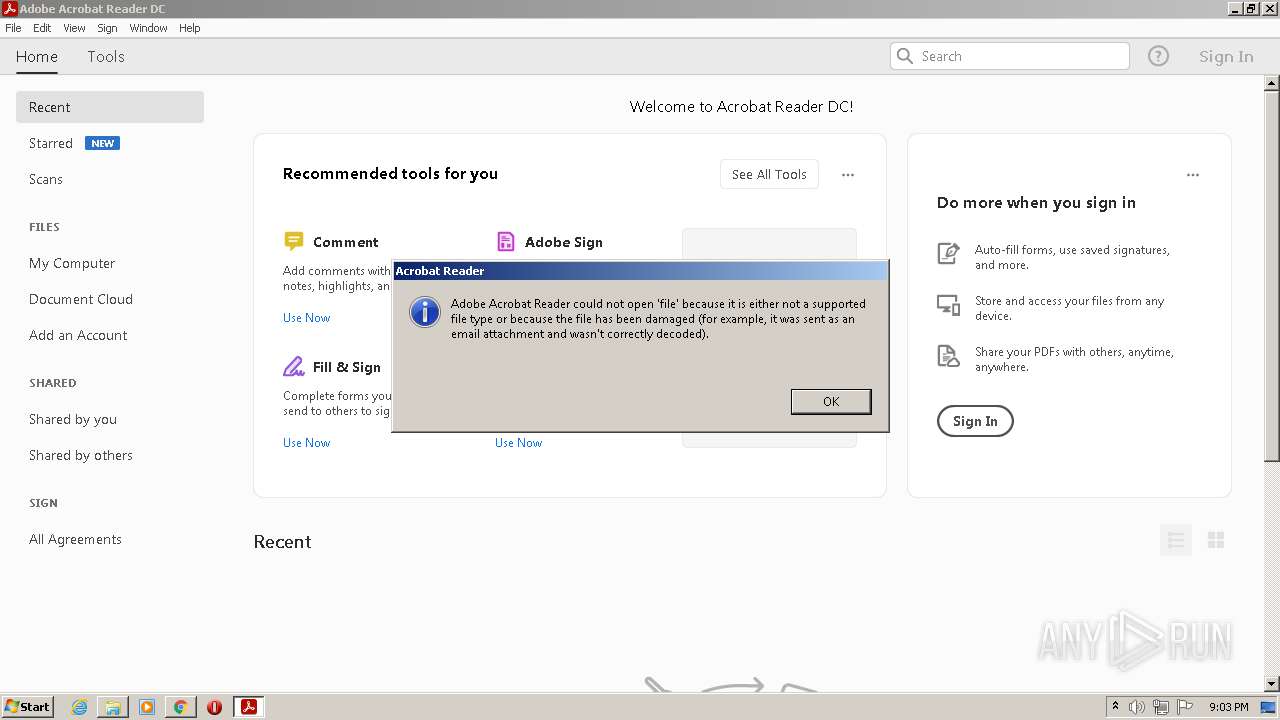
Task: Click the Help question mark icon
Action: pyautogui.click(x=1158, y=56)
